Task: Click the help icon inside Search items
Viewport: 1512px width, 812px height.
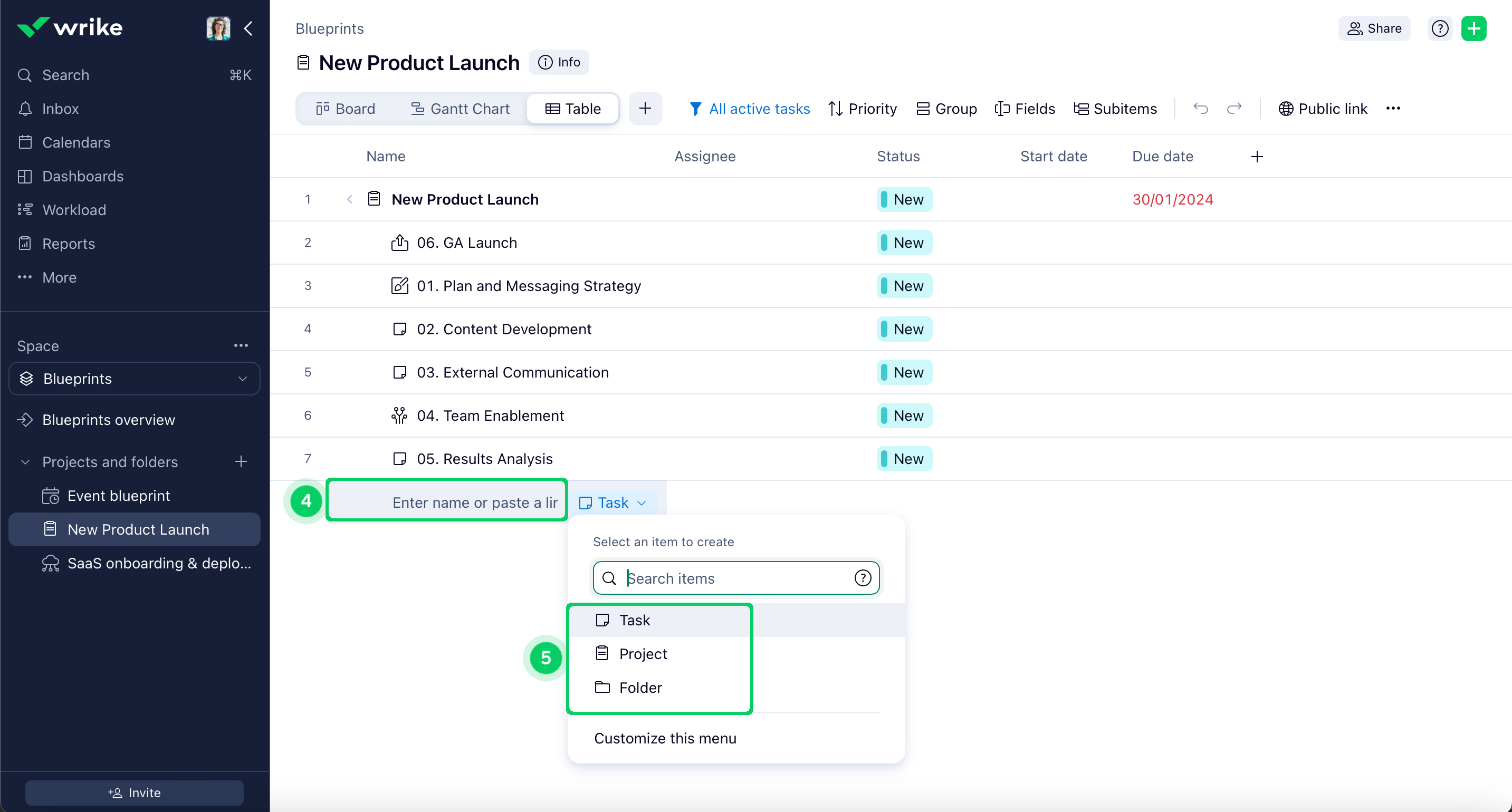Action: (862, 578)
